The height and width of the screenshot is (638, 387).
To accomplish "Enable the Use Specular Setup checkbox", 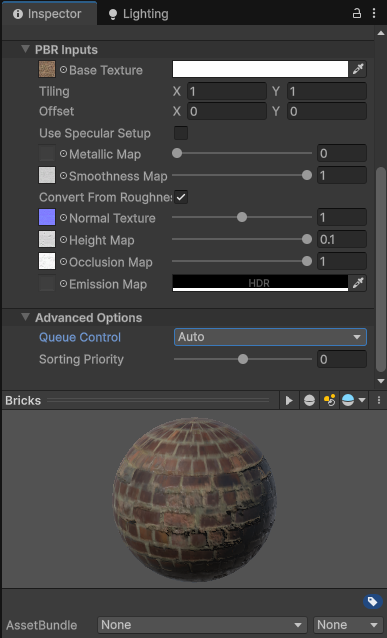I will click(x=181, y=133).
